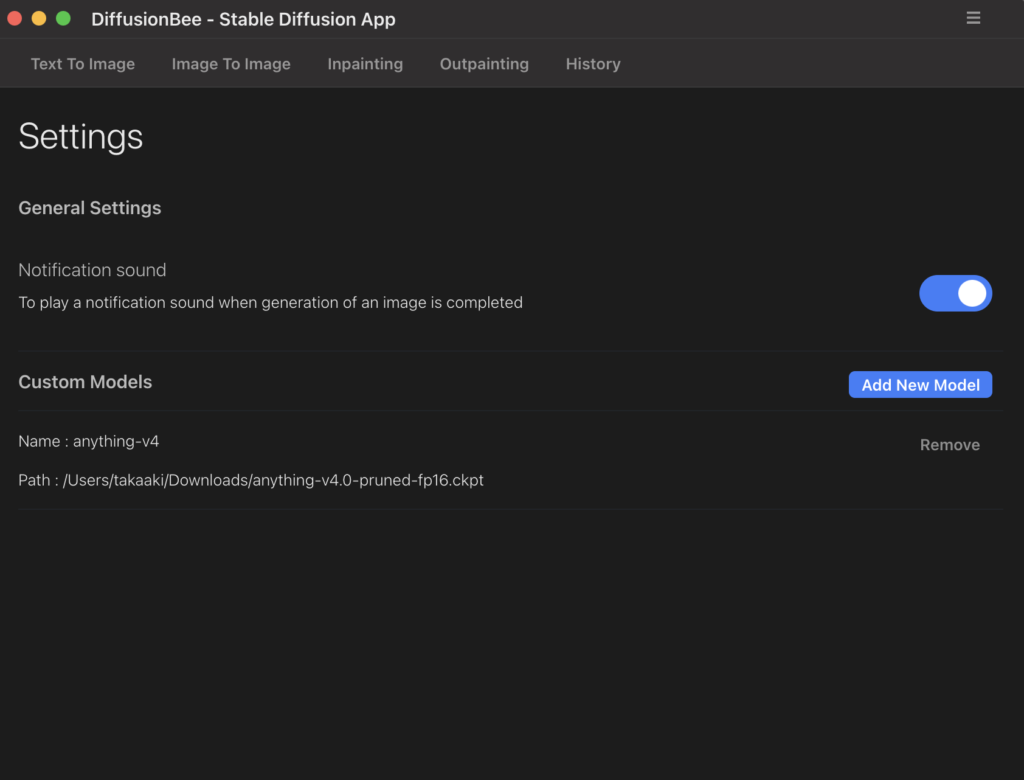Click the anything-v4.0-pruned-fp16.ckpt path text
This screenshot has height=780, width=1024.
coord(273,480)
